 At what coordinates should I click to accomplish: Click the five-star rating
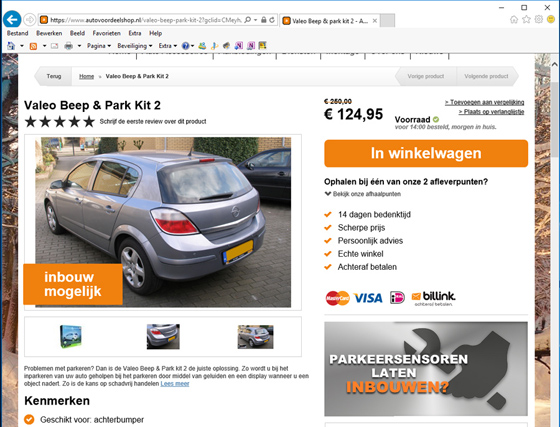point(60,122)
